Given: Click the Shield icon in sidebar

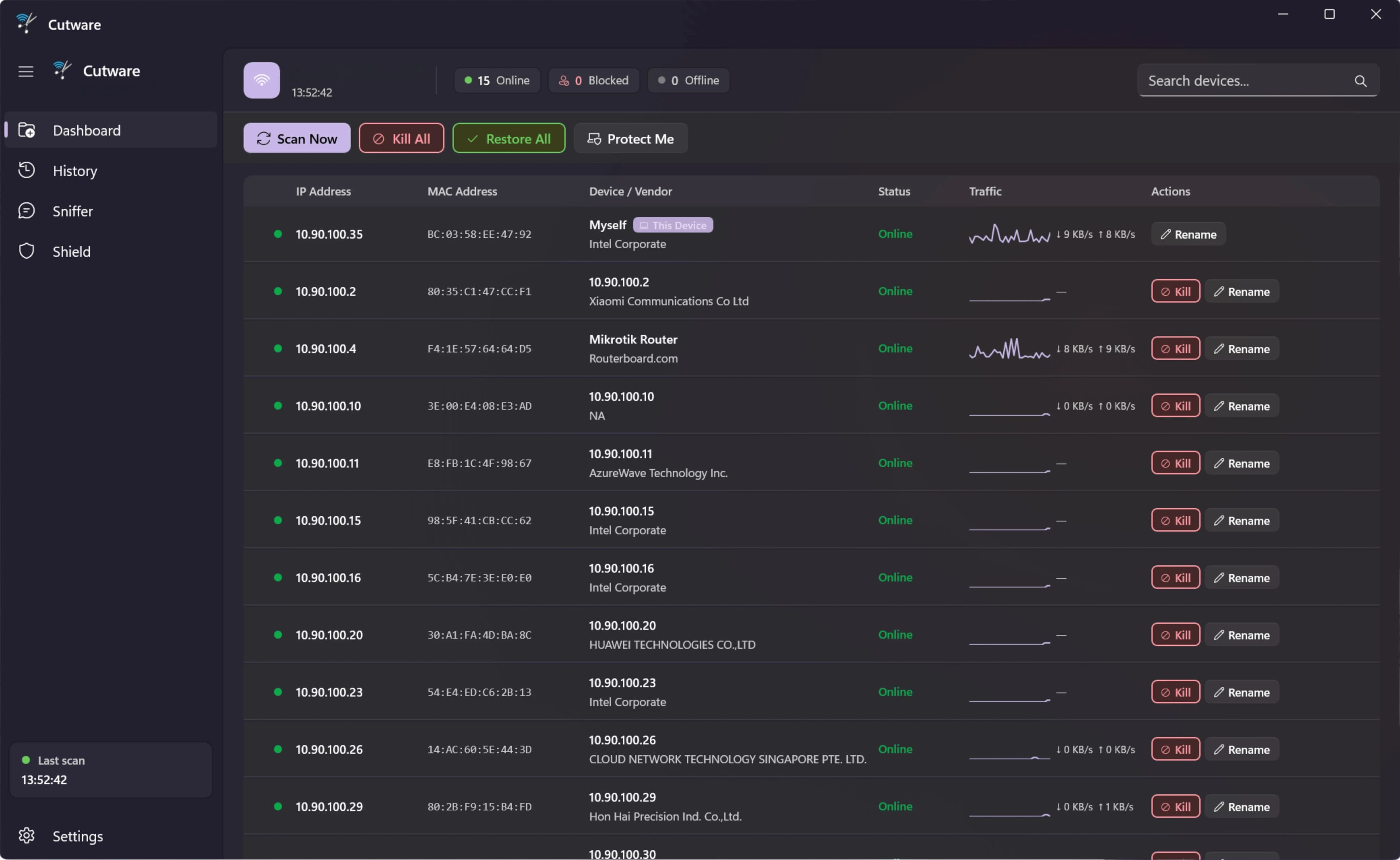Looking at the screenshot, I should (27, 251).
